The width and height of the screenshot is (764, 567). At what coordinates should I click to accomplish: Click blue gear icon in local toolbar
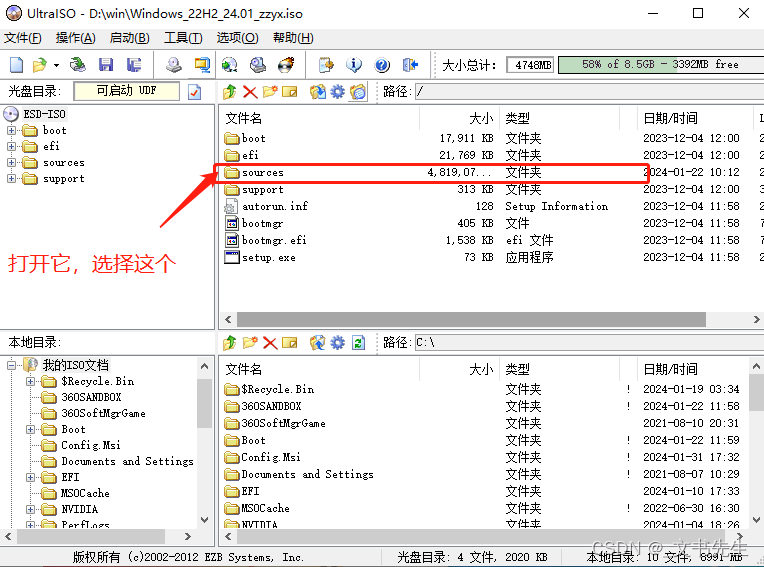coord(337,343)
